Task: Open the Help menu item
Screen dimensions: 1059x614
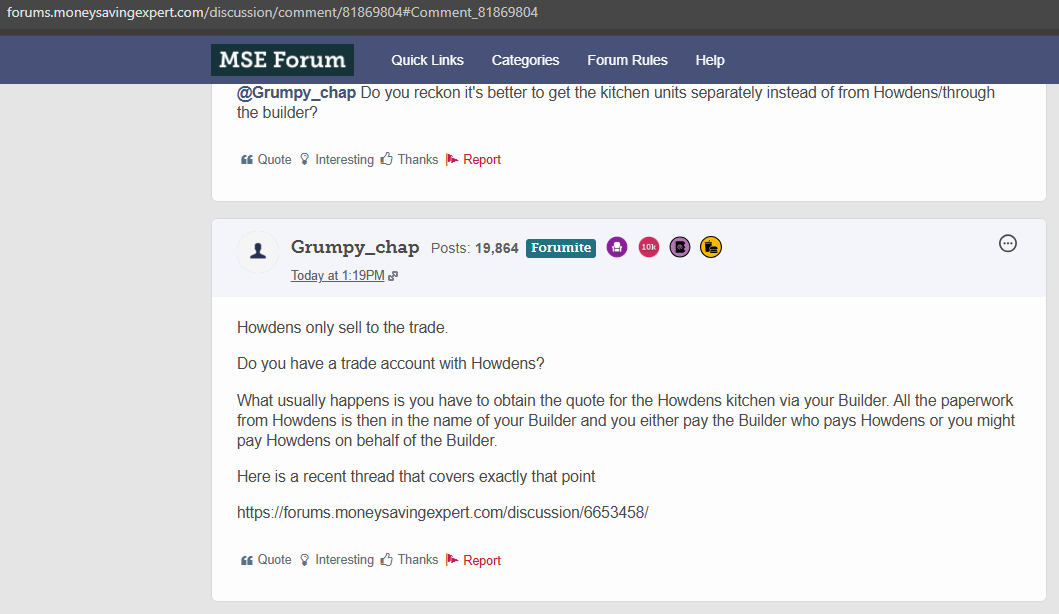Action: (x=710, y=60)
